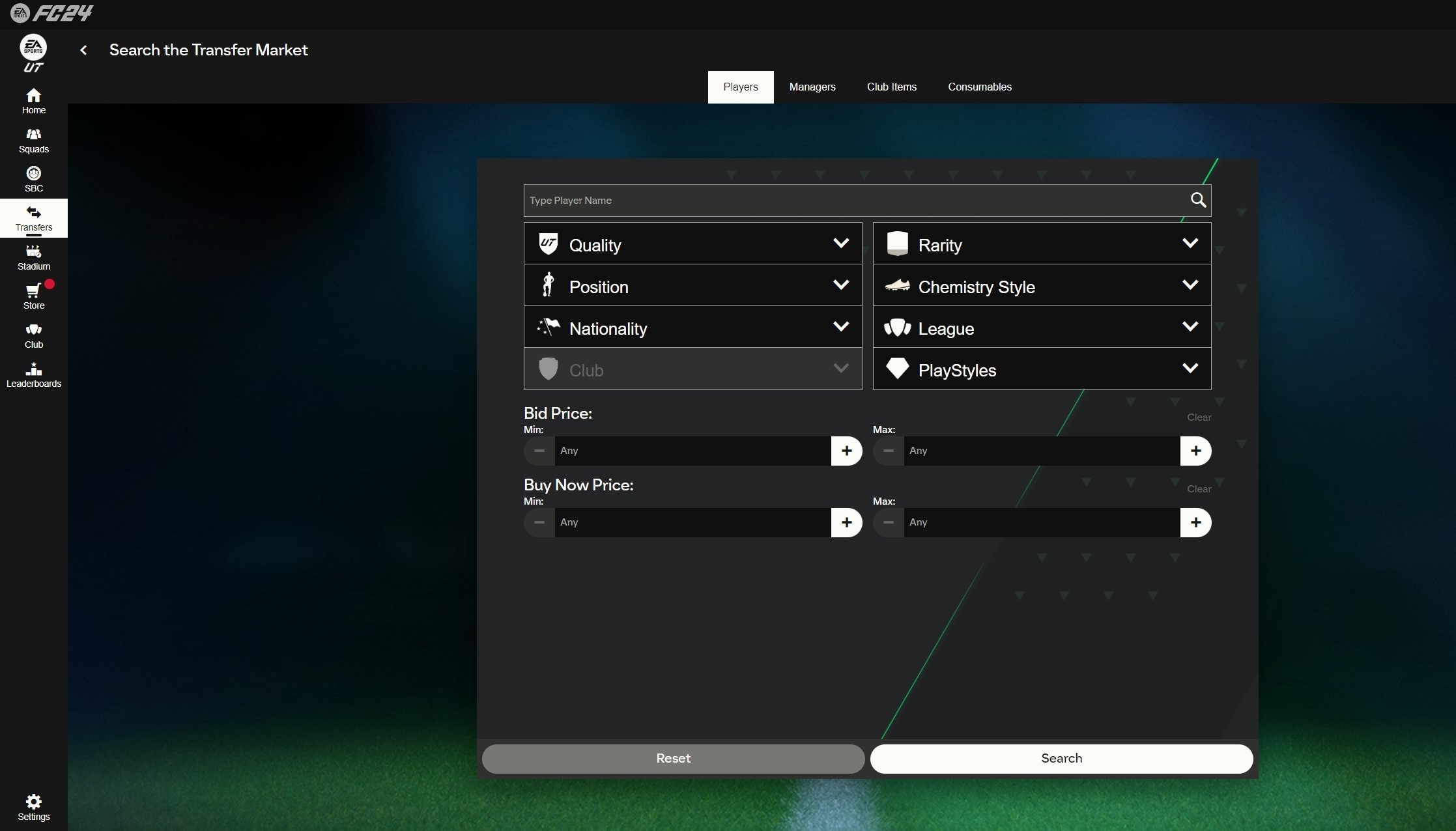Expand the PlayStyles dropdown chevron
Viewport: 1456px width, 831px height.
coord(1190,368)
